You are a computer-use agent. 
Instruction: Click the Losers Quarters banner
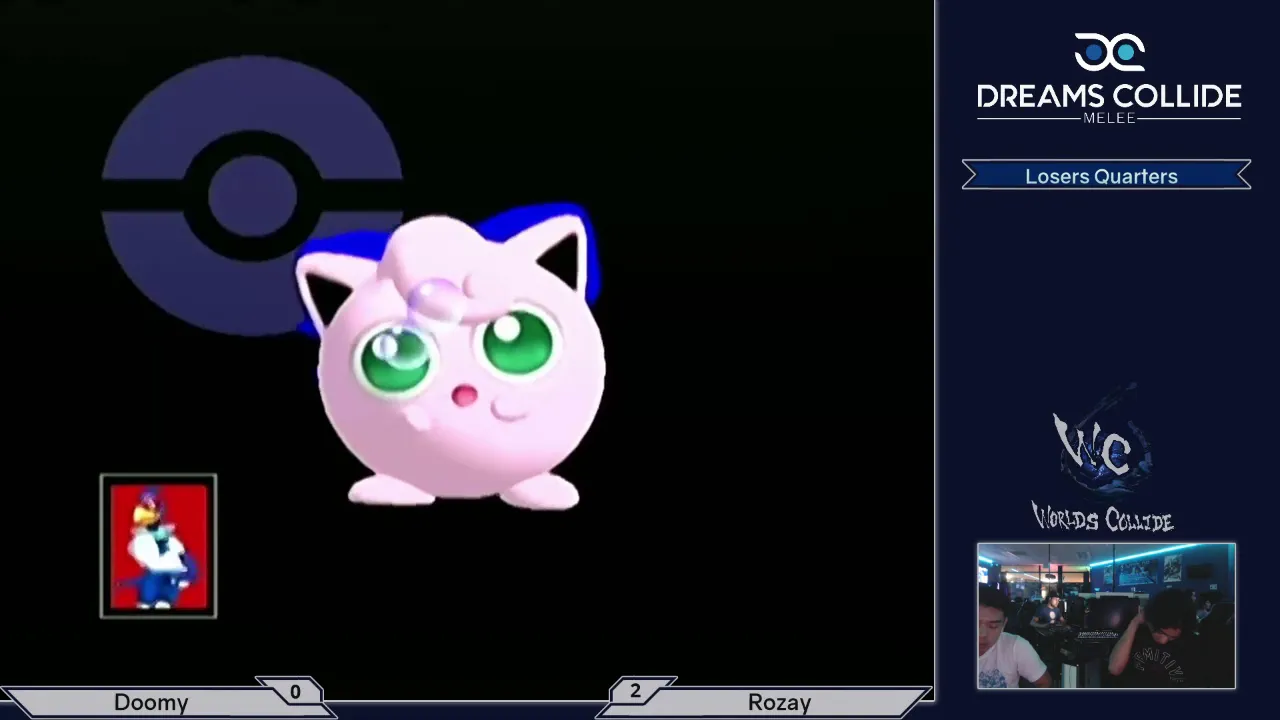point(1106,176)
